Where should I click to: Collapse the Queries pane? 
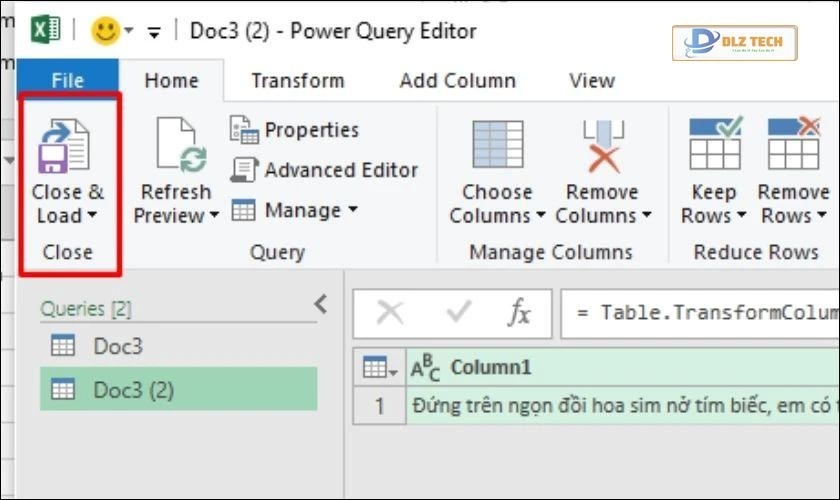(x=321, y=305)
